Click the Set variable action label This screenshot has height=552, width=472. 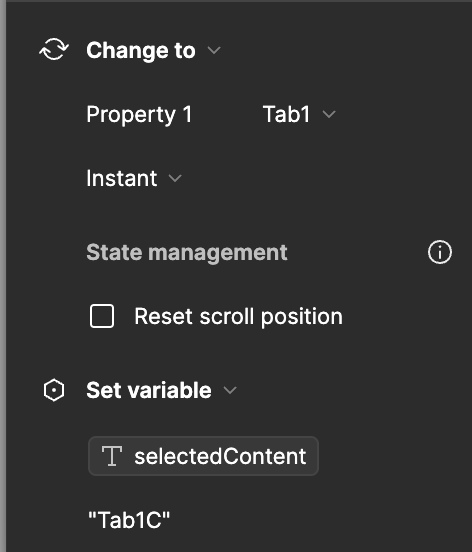coord(149,390)
